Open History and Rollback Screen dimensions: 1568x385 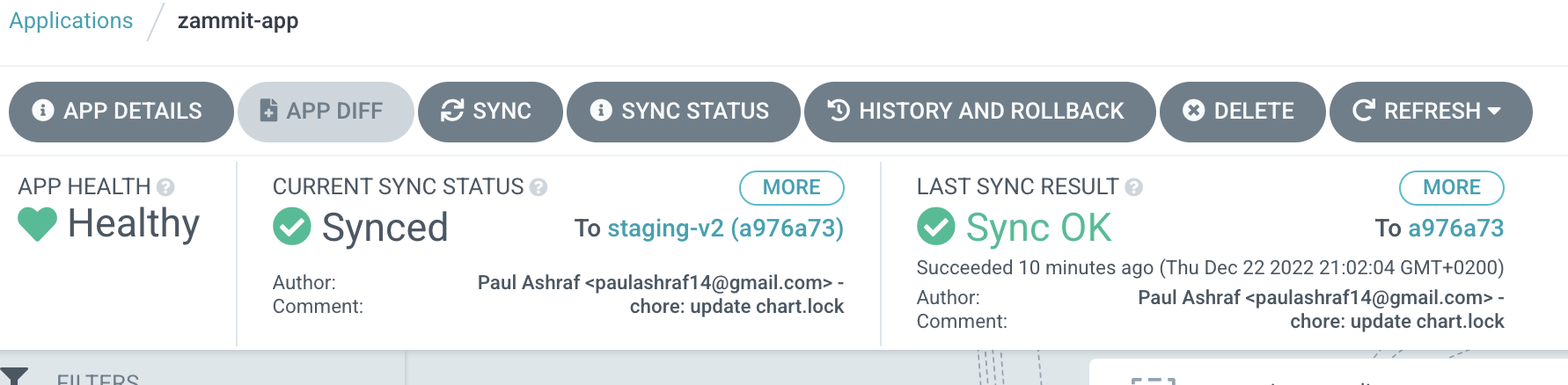[979, 112]
